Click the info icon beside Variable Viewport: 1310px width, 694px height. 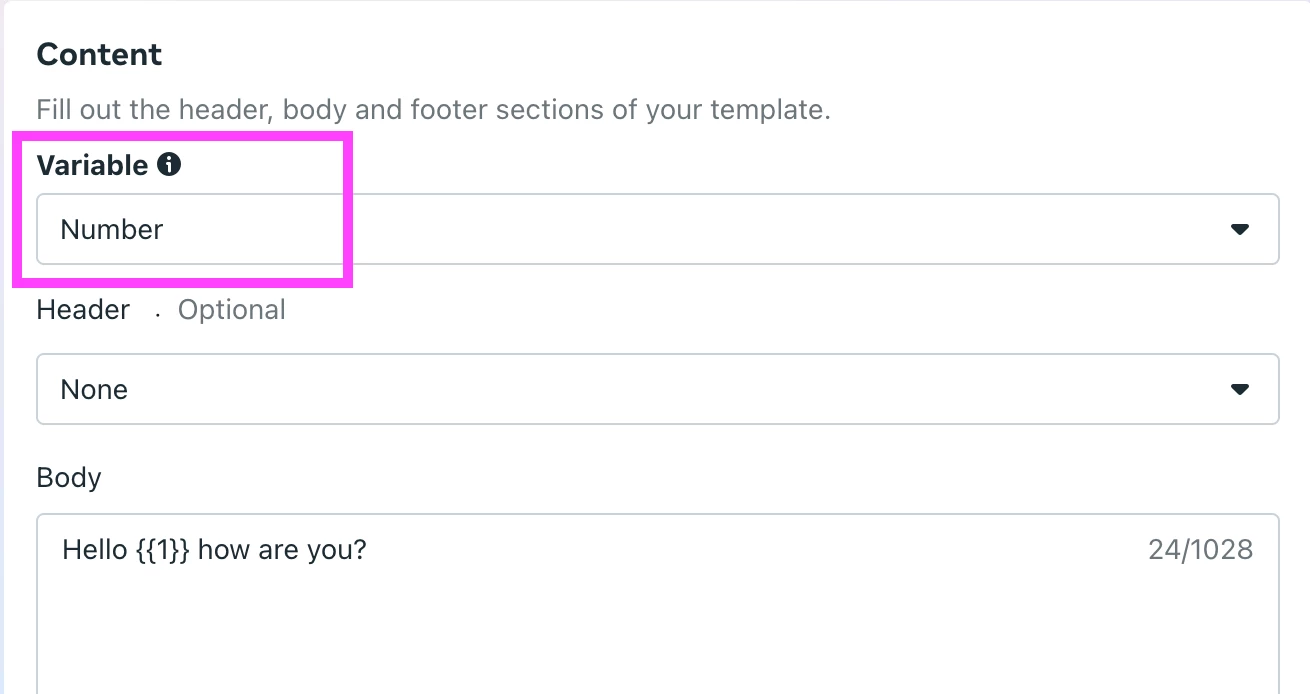(x=169, y=165)
